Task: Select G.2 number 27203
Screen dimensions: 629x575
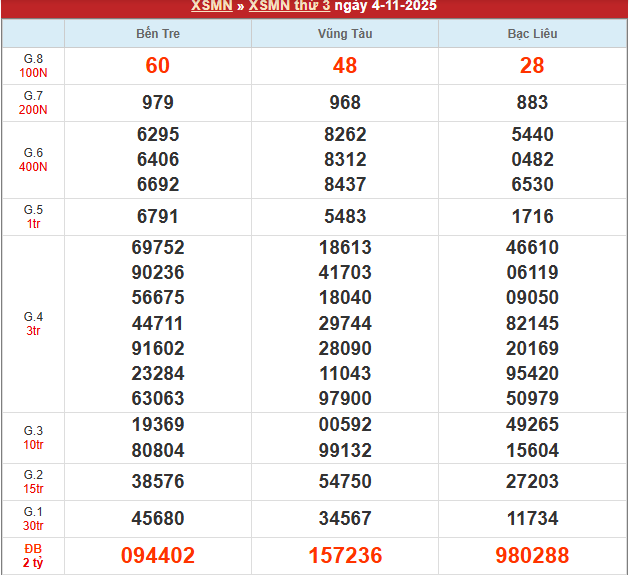Action: tap(532, 482)
